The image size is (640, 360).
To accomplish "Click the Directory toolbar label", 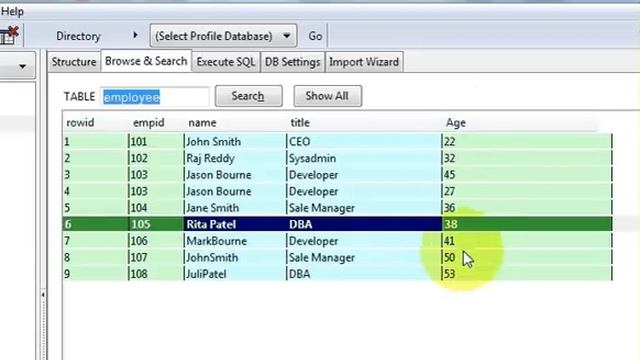I will pos(78,36).
